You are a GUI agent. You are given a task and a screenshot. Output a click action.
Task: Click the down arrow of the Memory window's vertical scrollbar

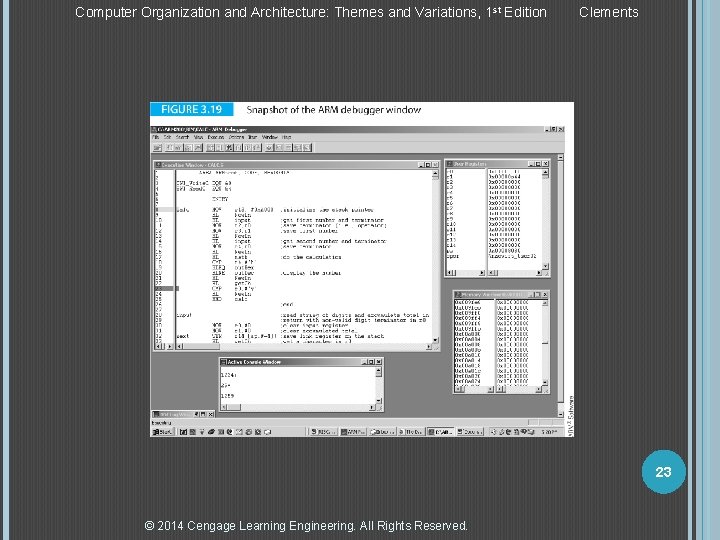point(545,382)
